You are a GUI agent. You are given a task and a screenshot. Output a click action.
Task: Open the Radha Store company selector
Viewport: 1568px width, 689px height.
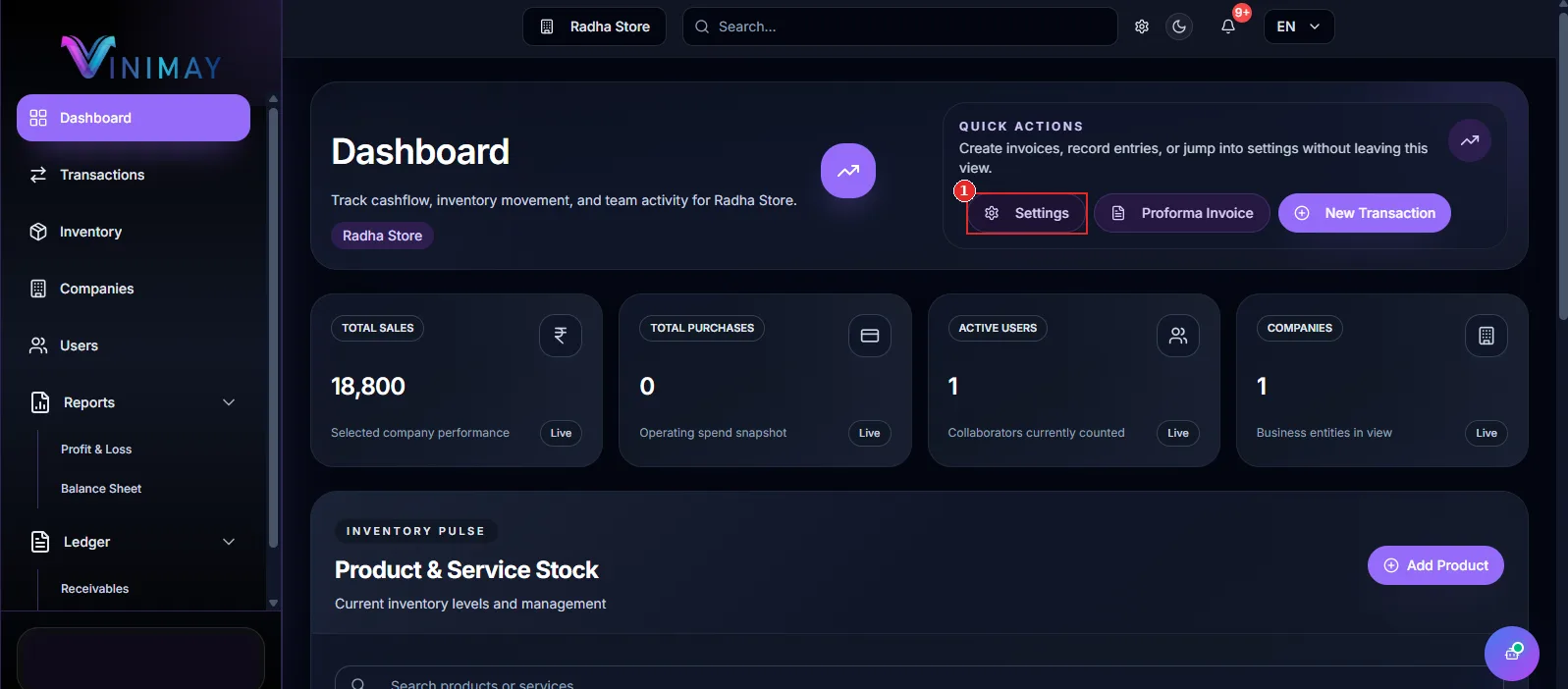point(594,26)
